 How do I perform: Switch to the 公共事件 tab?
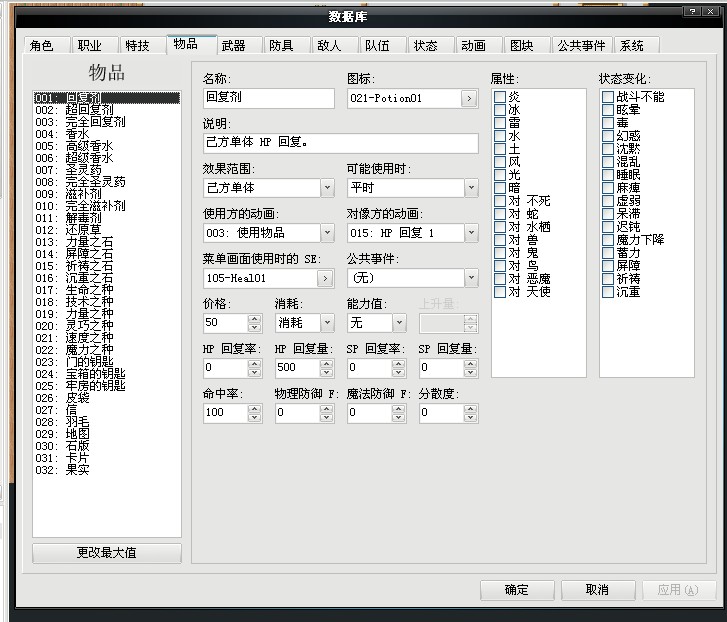tap(581, 45)
